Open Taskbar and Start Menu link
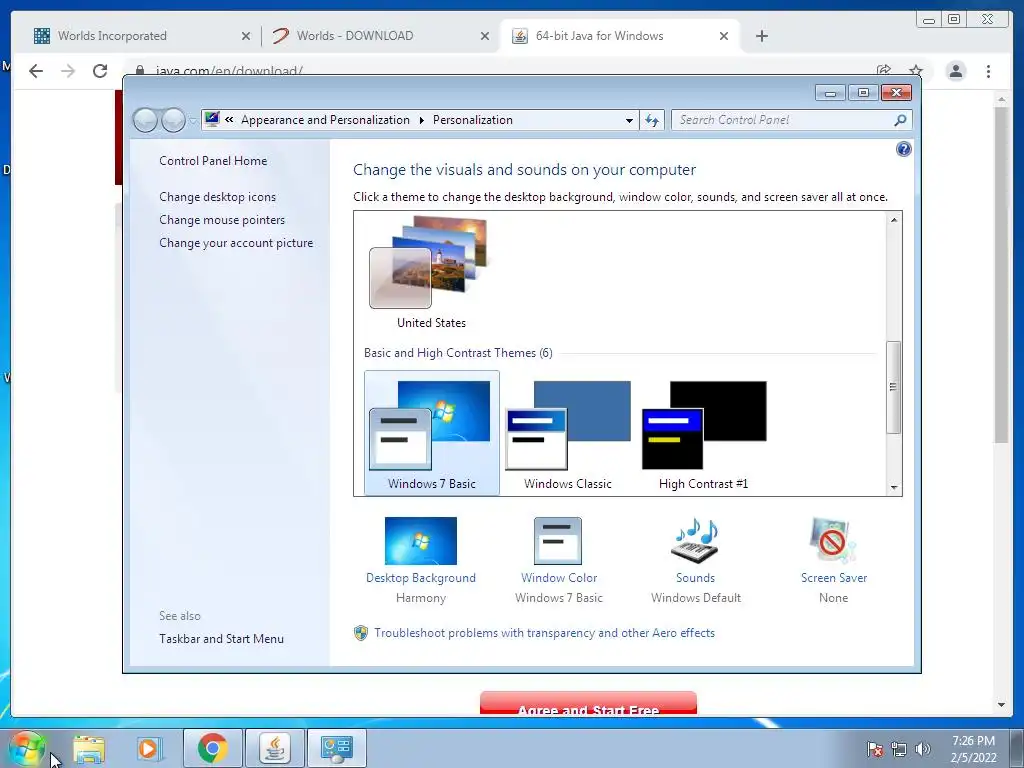The image size is (1024, 768). (x=221, y=639)
